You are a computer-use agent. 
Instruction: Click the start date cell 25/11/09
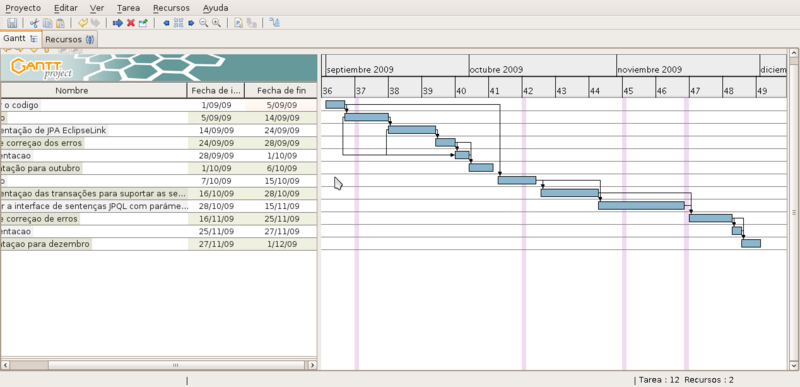point(216,231)
